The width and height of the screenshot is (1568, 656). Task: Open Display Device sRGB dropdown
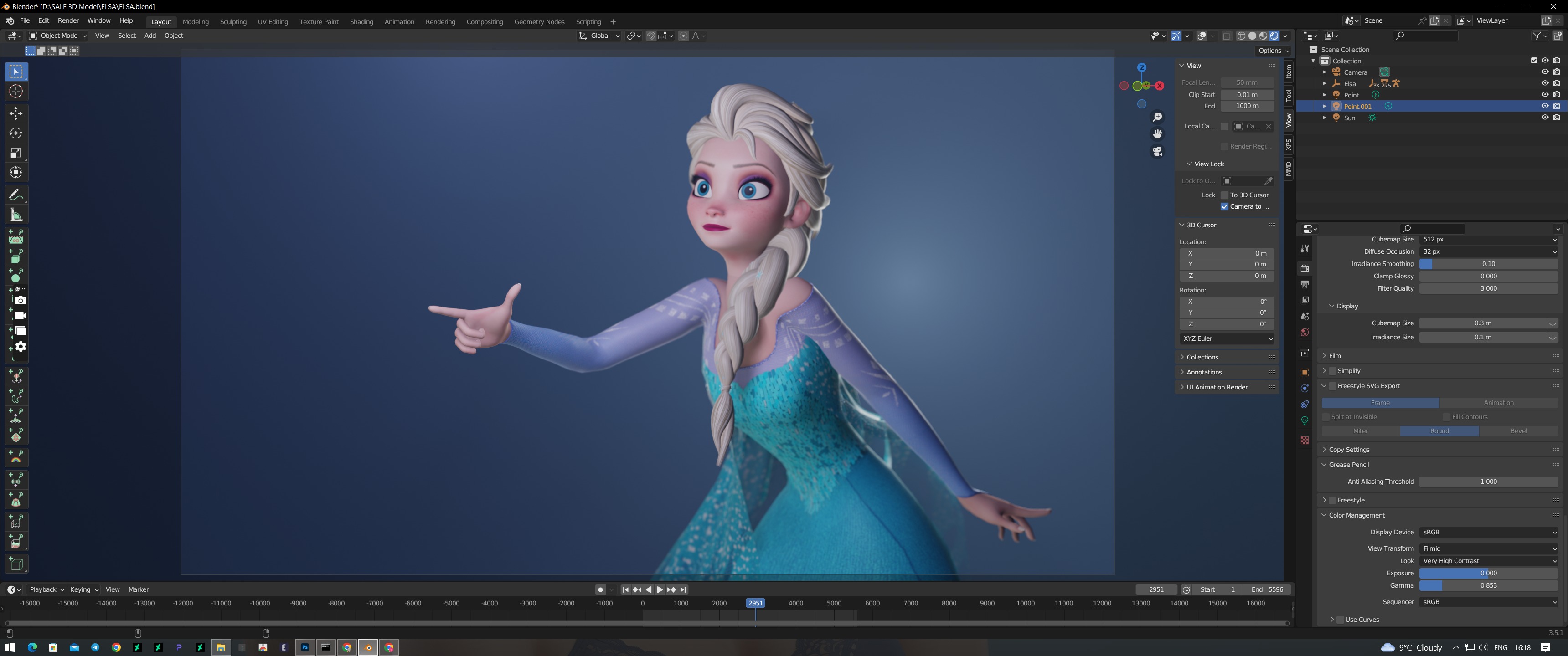tap(1488, 532)
